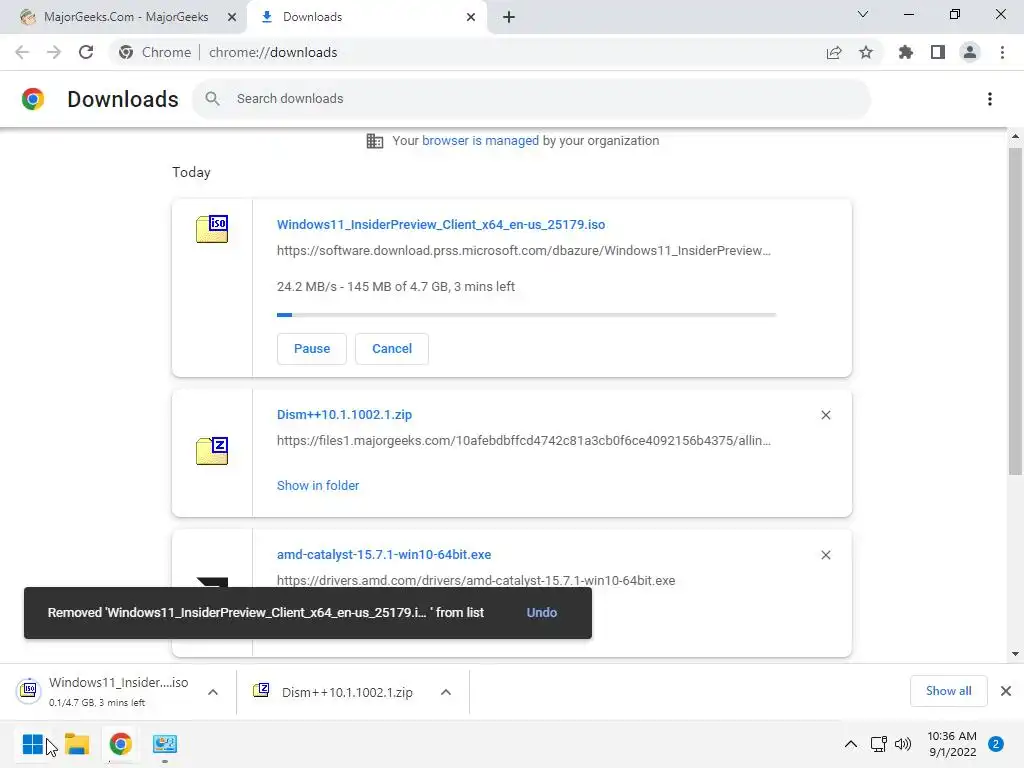Click the ISO download progress bar
Screen dimensions: 1024x768
(526, 315)
